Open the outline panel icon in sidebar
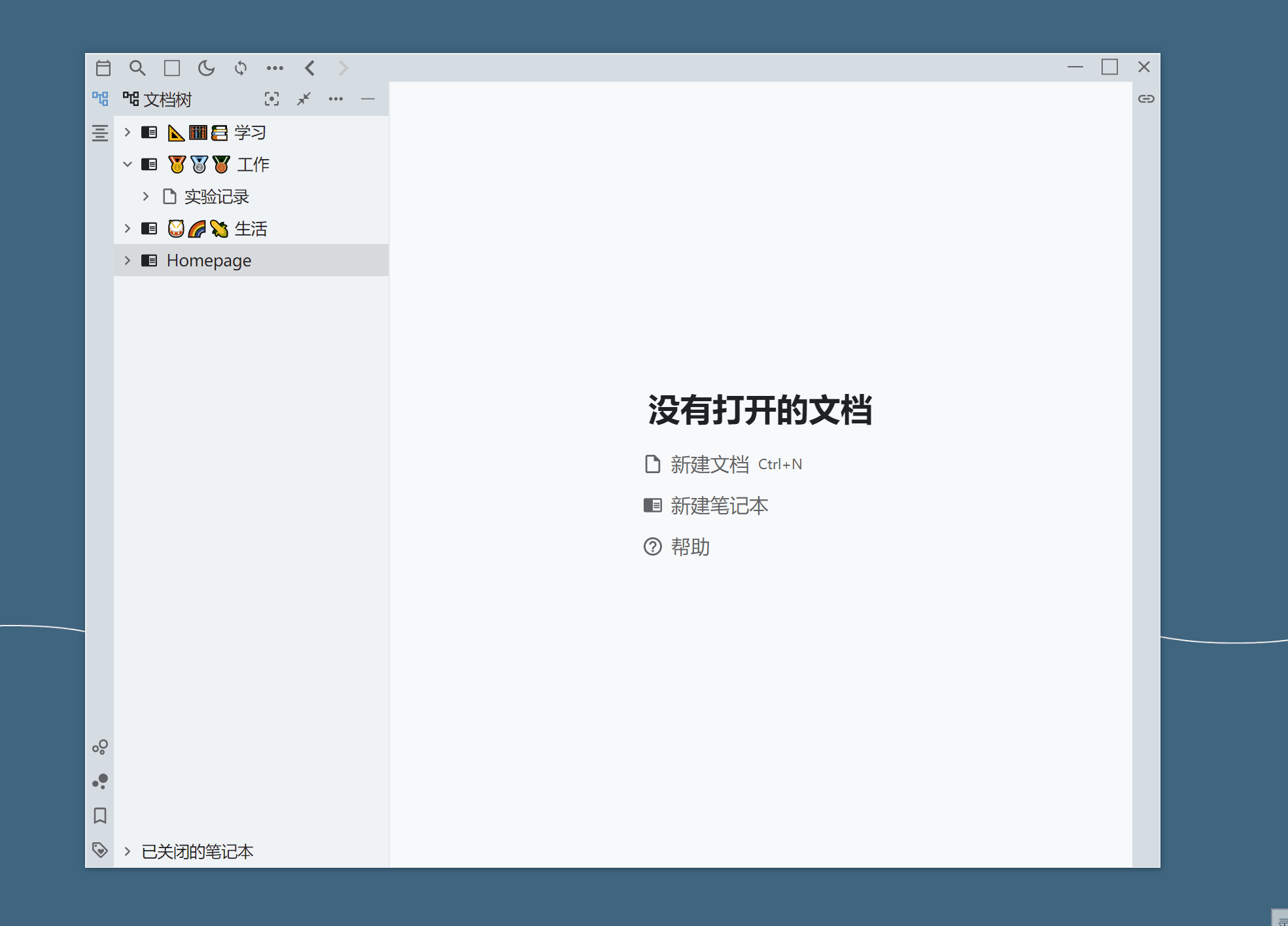The width and height of the screenshot is (1288, 926). (100, 133)
